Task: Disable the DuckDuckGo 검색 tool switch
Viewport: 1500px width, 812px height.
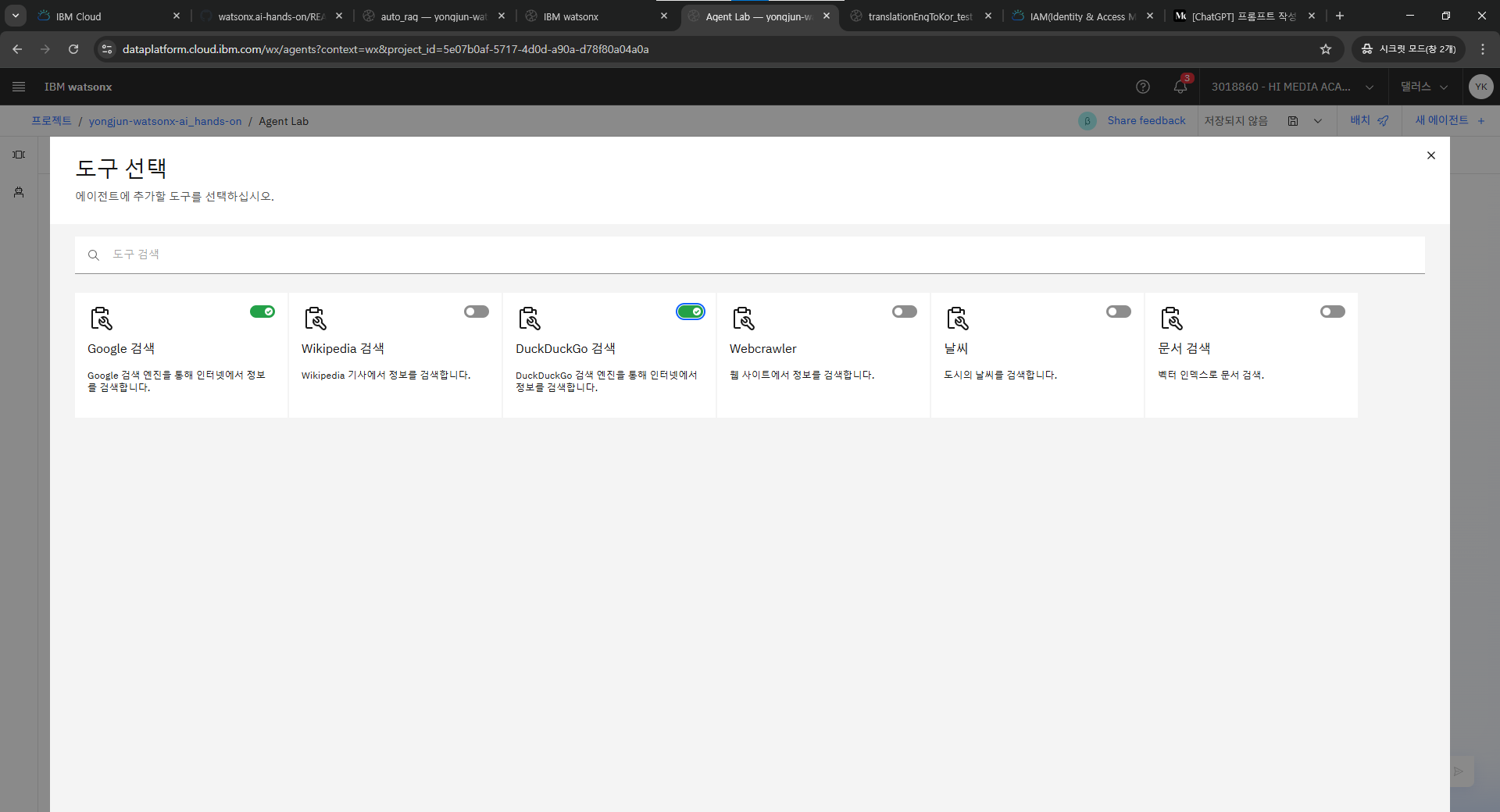Action: click(x=691, y=312)
